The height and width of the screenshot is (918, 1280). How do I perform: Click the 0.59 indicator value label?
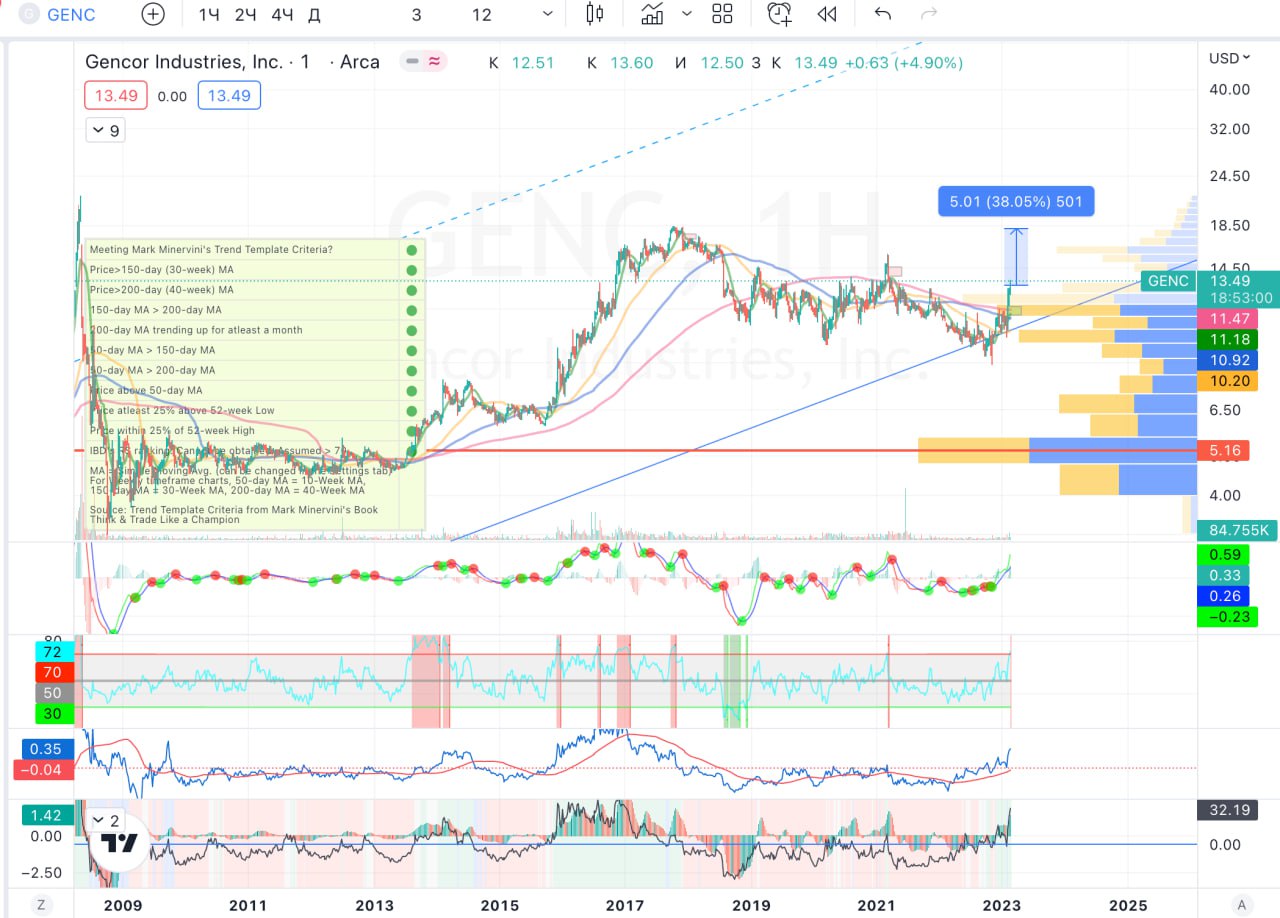click(x=1224, y=555)
